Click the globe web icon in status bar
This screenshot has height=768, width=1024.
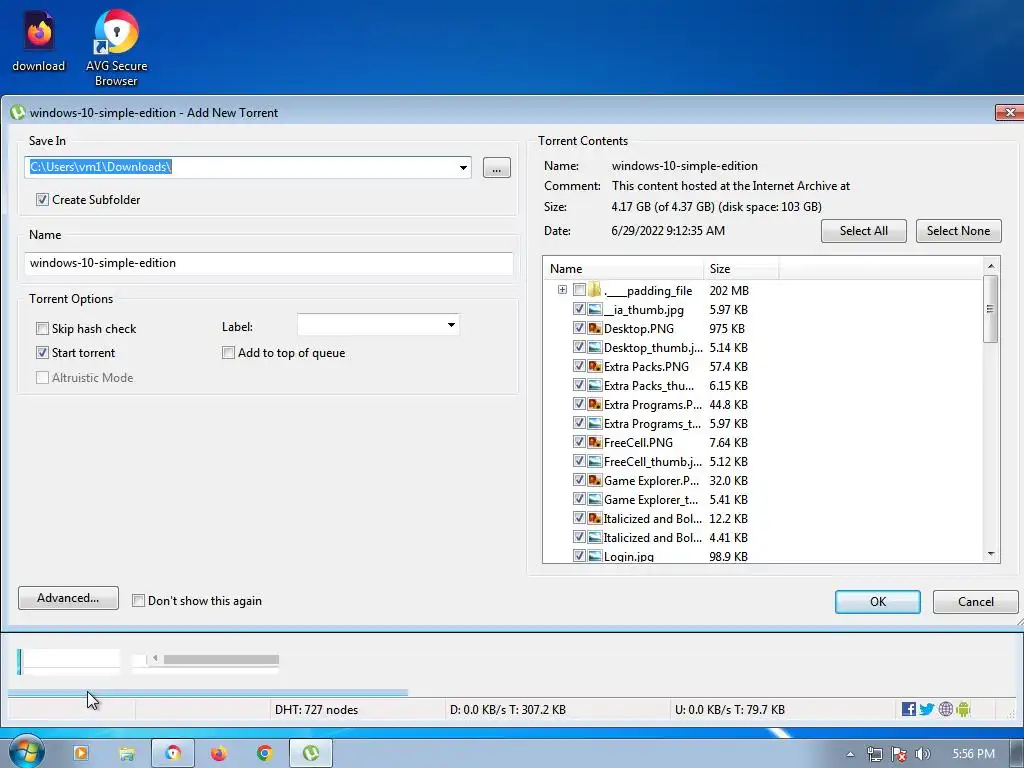tap(945, 709)
